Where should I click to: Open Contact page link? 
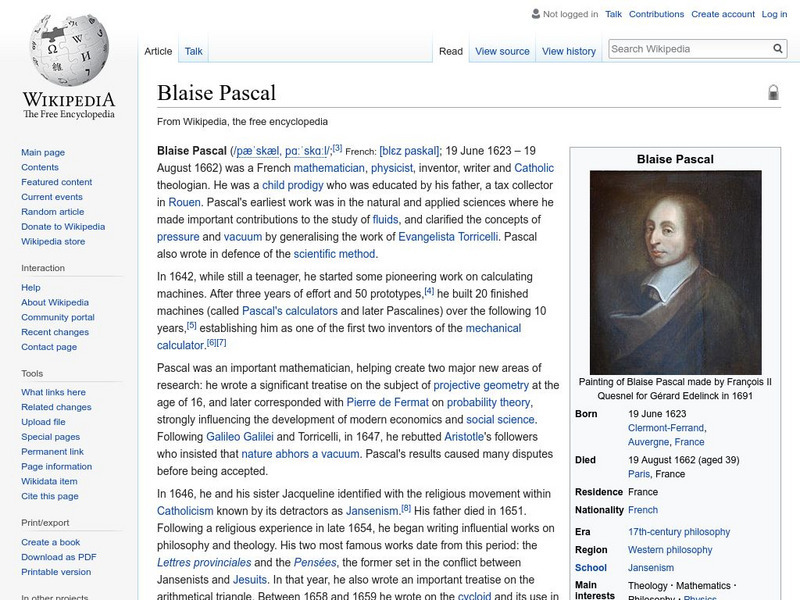click(49, 346)
